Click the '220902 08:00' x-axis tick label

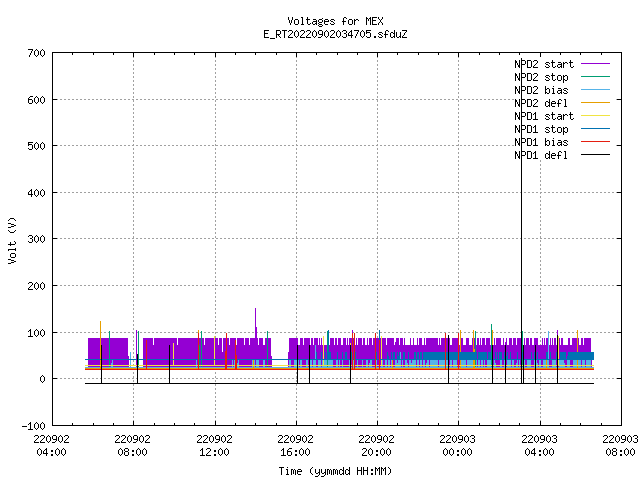(132, 446)
